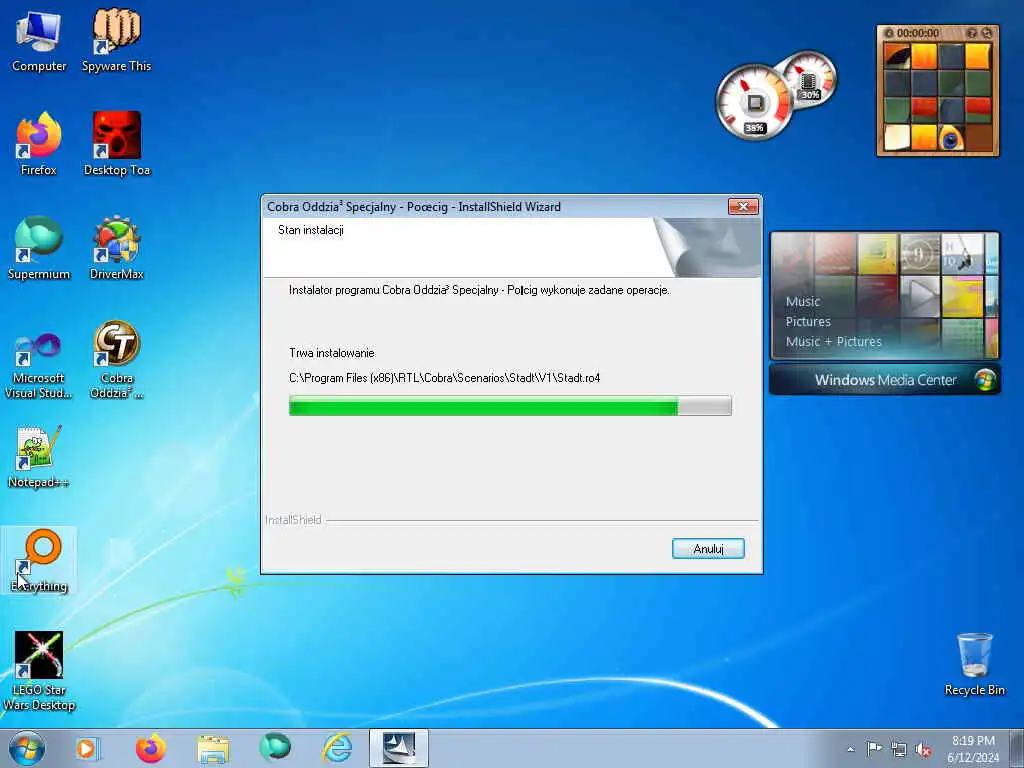Viewport: 1024px width, 768px height.
Task: Click the network tray icon
Action: (x=899, y=749)
